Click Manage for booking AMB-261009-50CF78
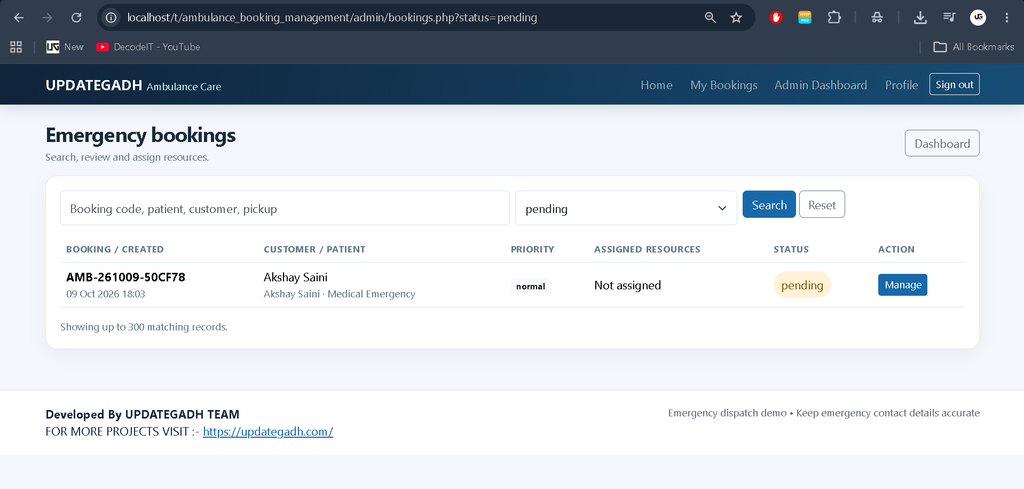1024x489 pixels. [903, 285]
